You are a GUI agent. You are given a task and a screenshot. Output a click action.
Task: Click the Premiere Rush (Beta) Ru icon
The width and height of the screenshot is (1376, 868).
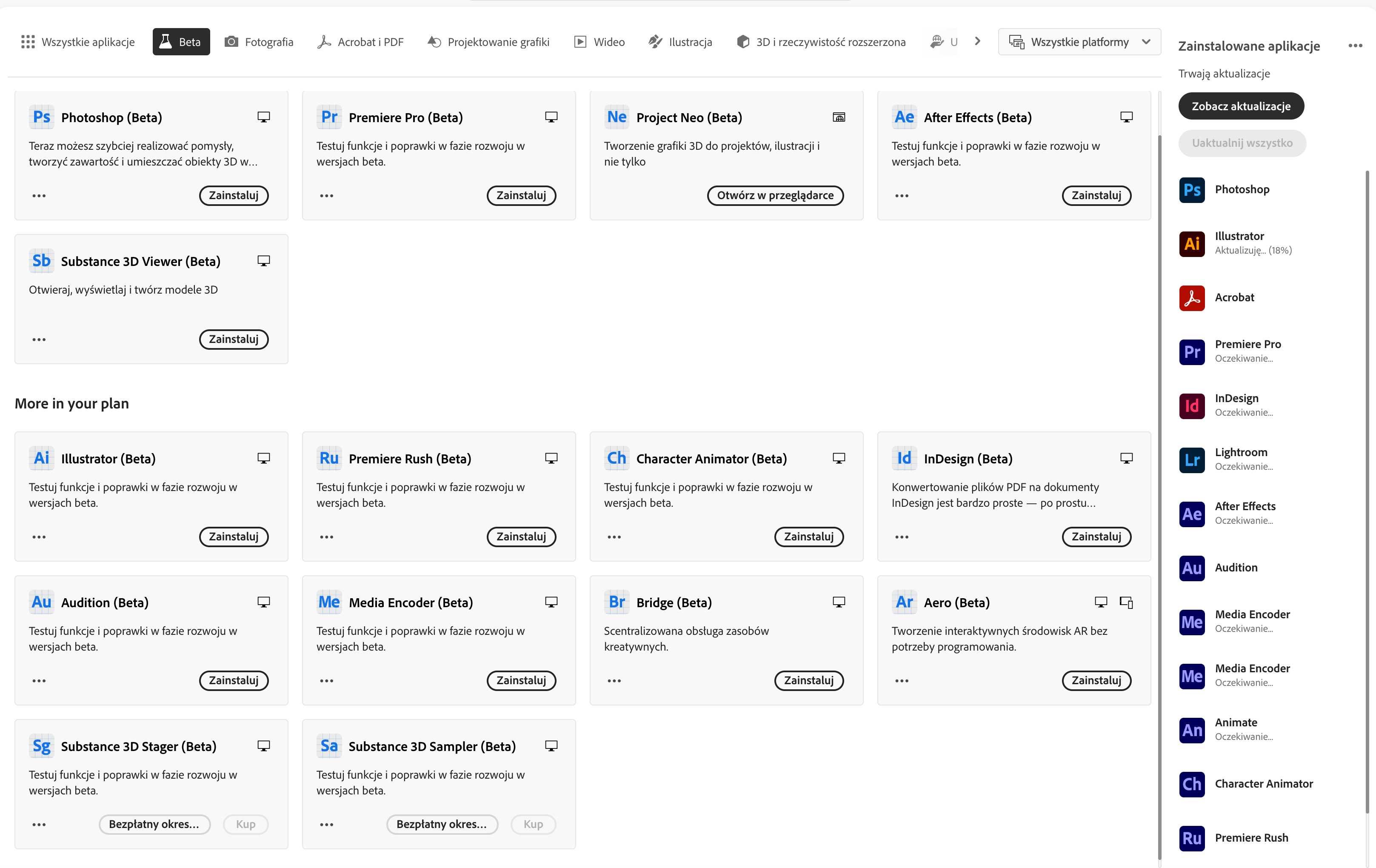click(x=329, y=458)
